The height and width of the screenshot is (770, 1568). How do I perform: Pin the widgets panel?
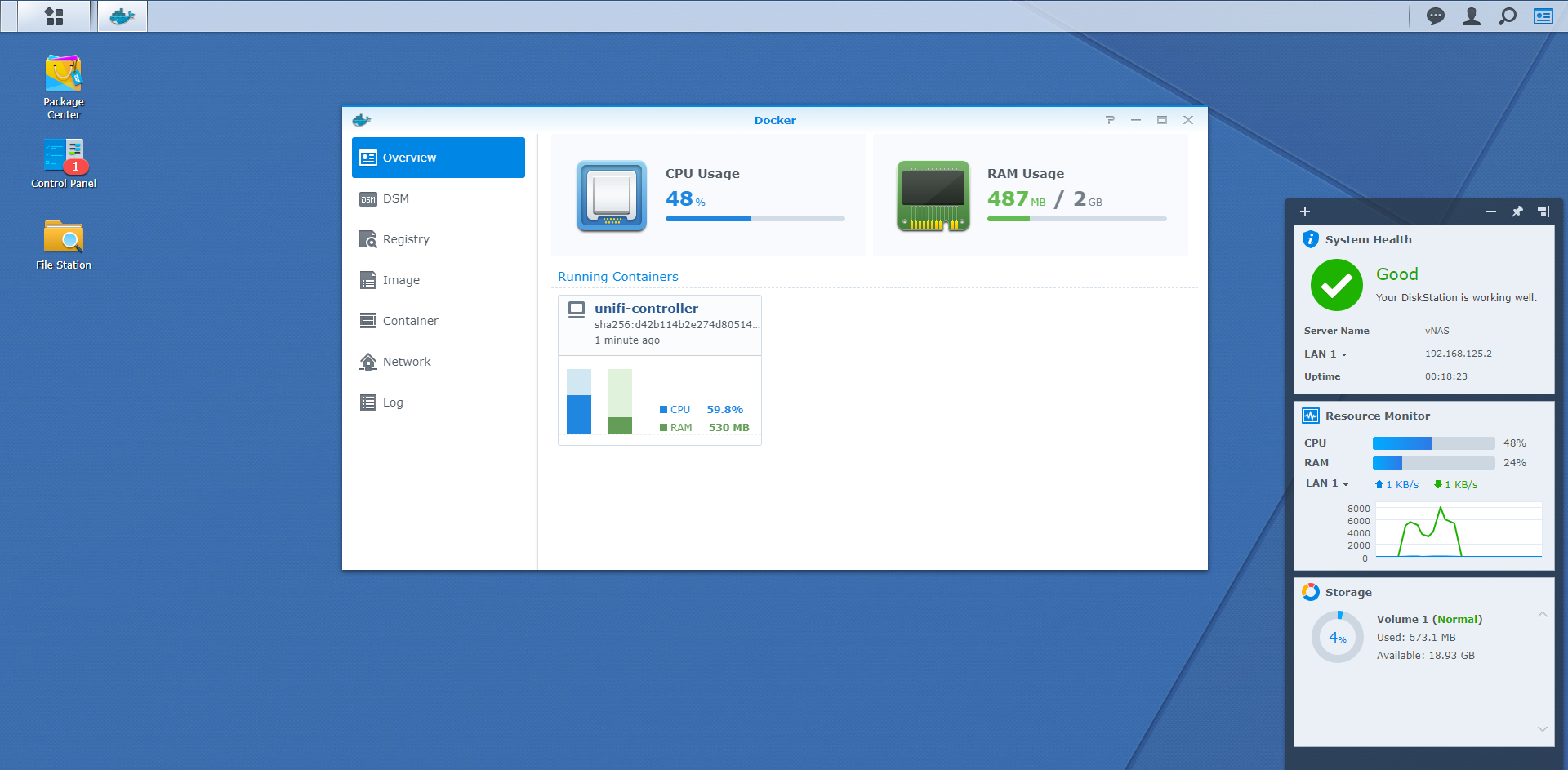coord(1517,211)
